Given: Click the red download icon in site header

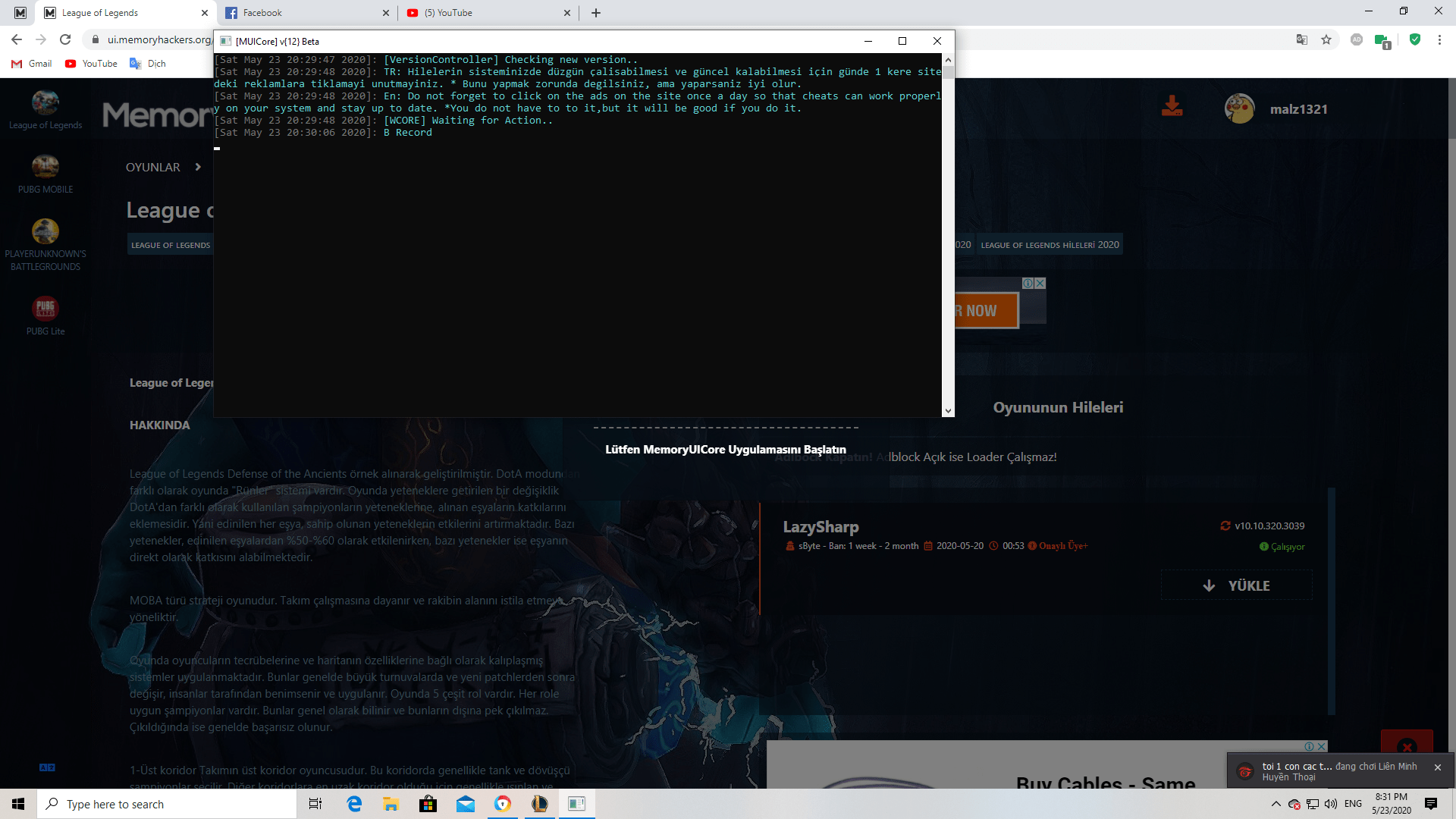Looking at the screenshot, I should (1172, 107).
